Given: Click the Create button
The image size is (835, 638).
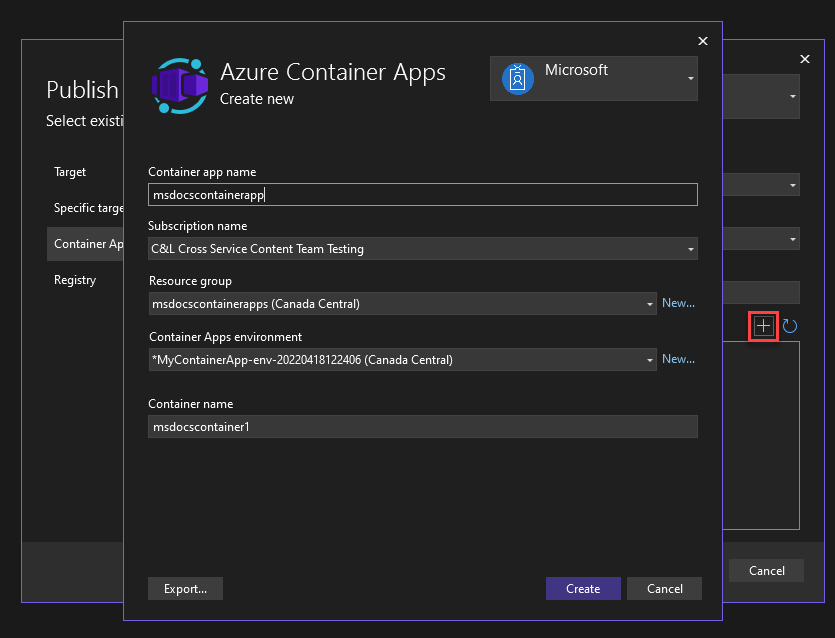Looking at the screenshot, I should coord(583,589).
